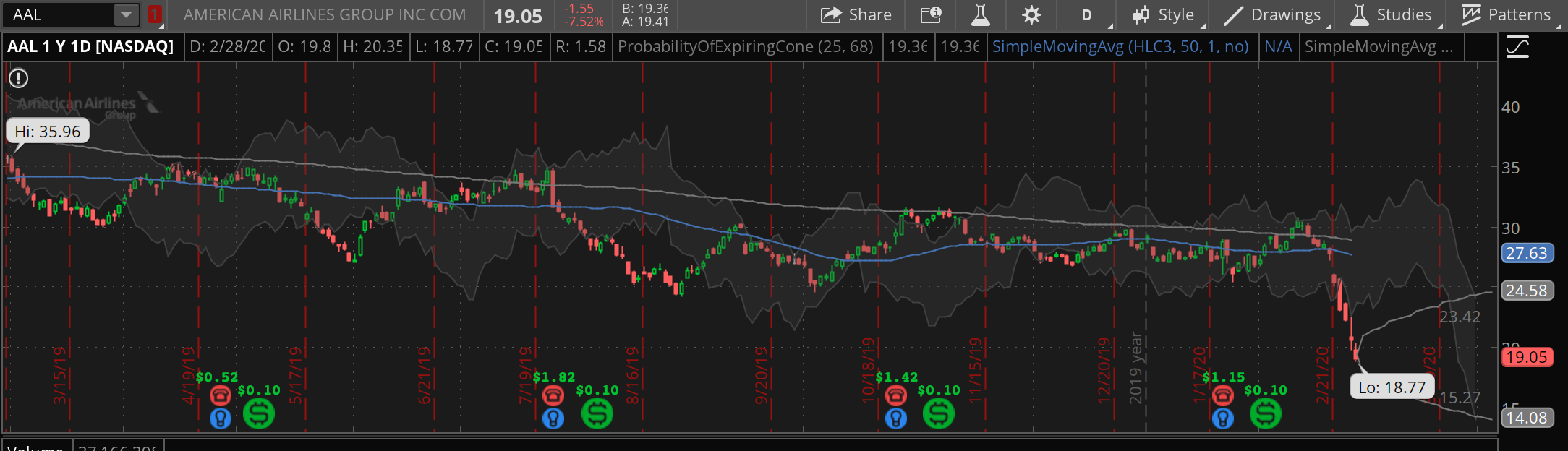Click the blue lightbulb icon under $1.82
The height and width of the screenshot is (451, 1568).
pos(553,418)
